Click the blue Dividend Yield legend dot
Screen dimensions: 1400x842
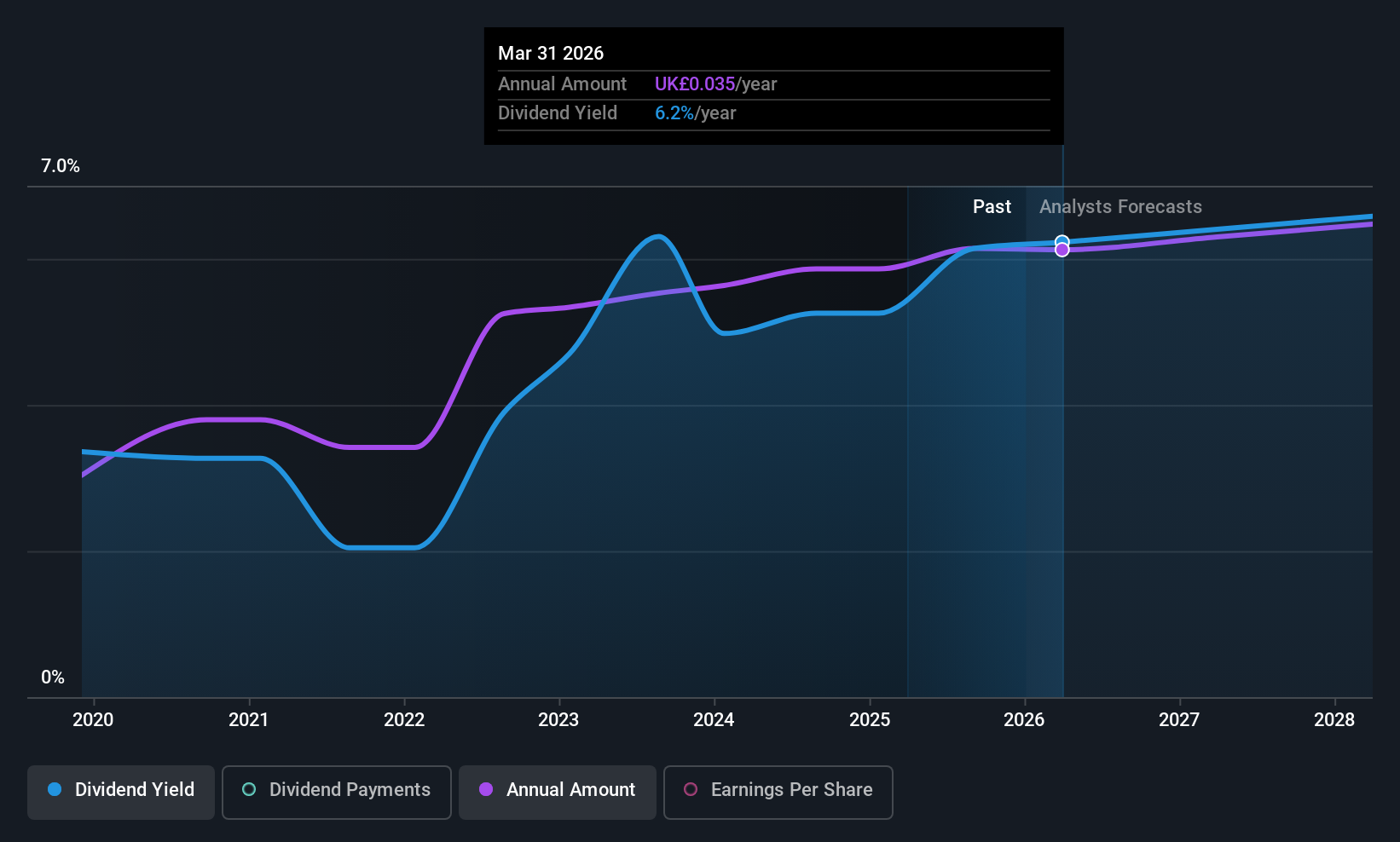click(55, 789)
